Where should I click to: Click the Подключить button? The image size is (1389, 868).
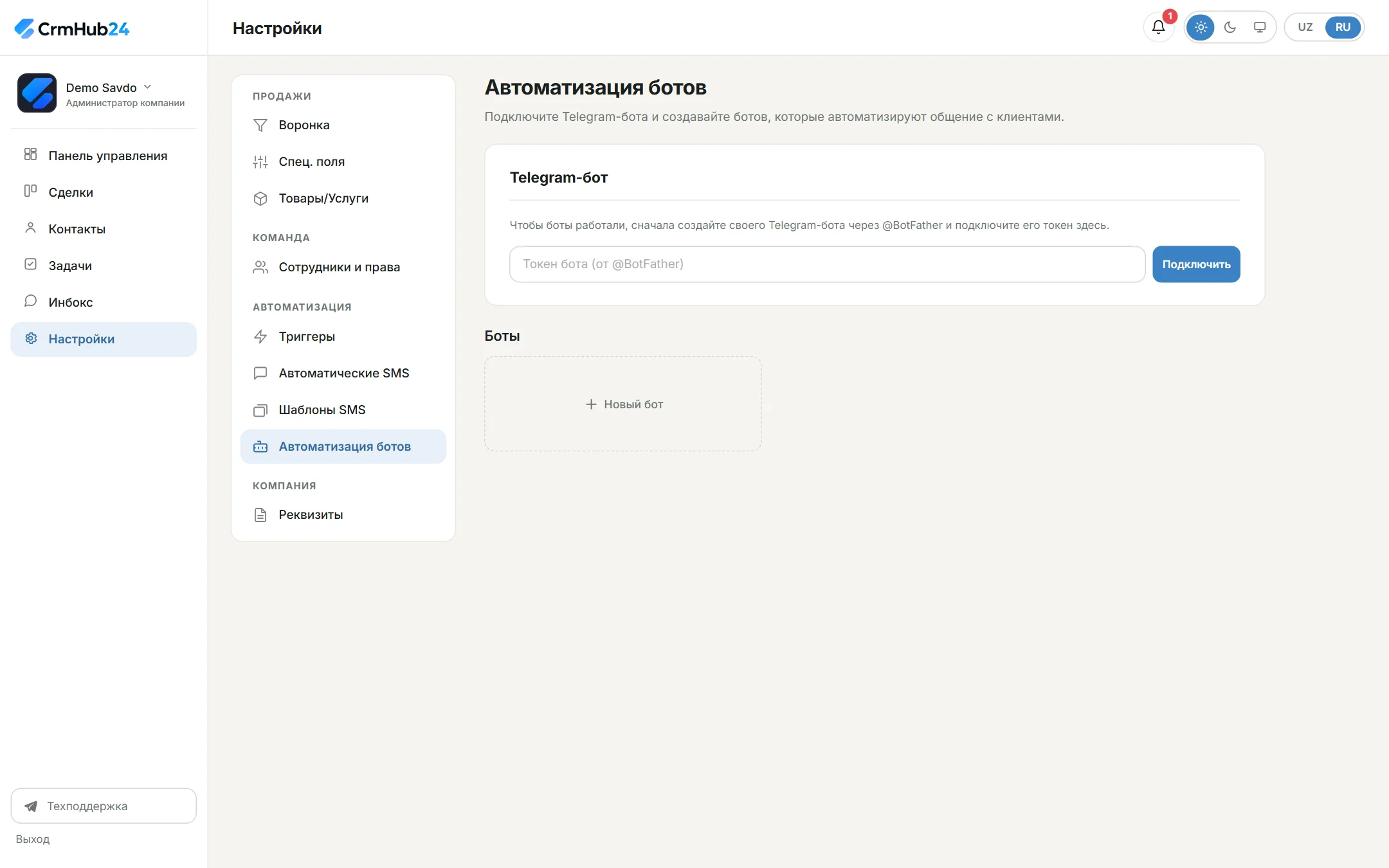click(x=1196, y=264)
